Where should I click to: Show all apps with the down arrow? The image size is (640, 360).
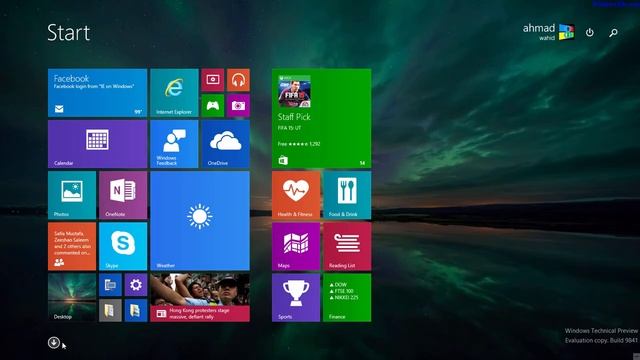click(x=53, y=342)
